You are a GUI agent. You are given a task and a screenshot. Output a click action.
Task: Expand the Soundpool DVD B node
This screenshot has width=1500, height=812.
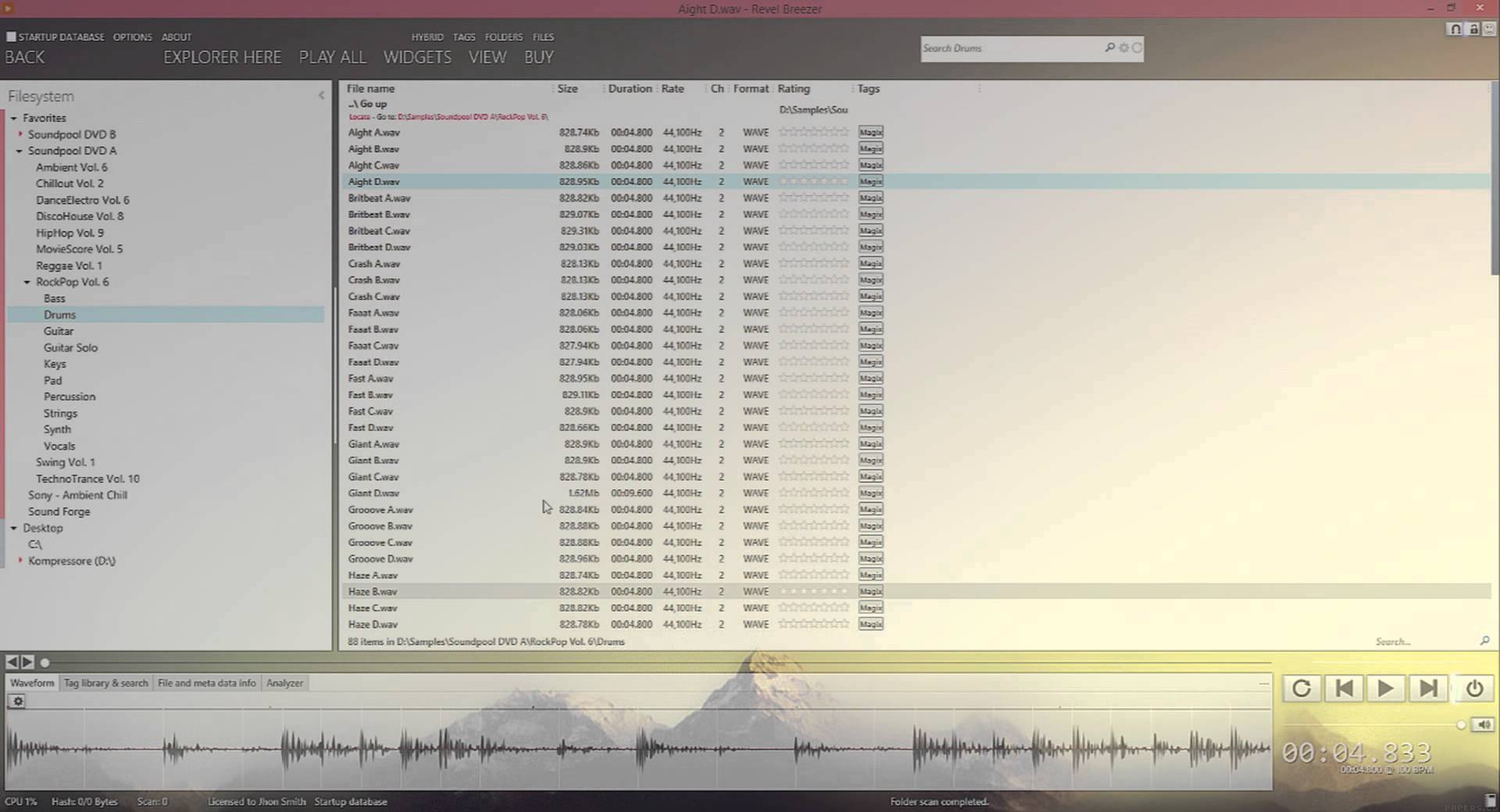pyautogui.click(x=20, y=134)
